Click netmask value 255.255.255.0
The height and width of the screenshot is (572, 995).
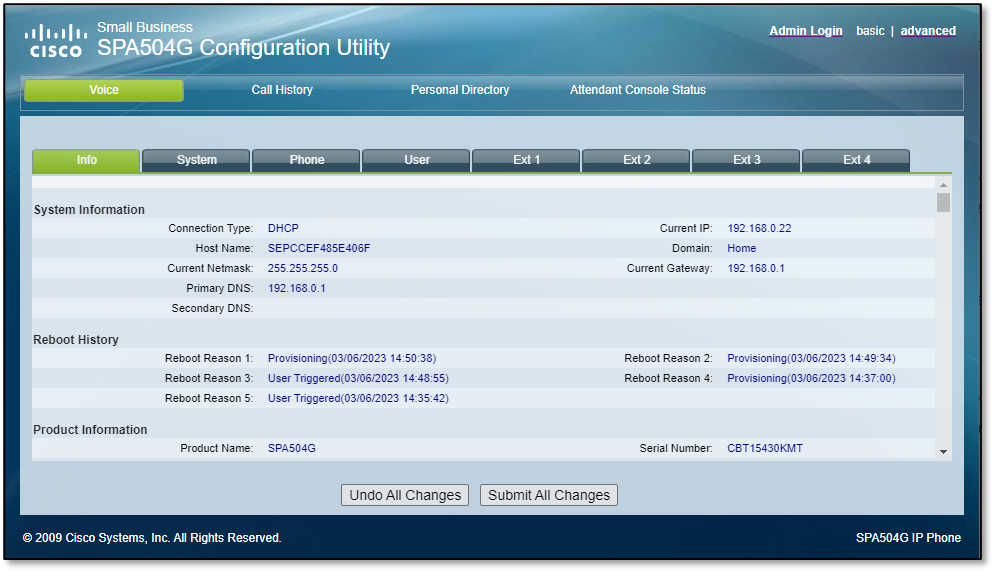(x=303, y=268)
